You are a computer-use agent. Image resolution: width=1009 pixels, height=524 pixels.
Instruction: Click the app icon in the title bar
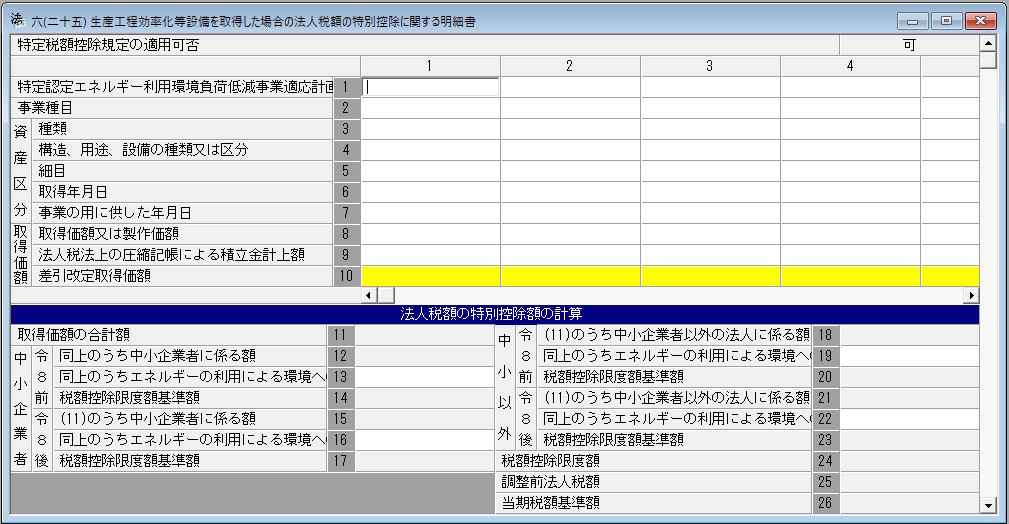[17, 20]
